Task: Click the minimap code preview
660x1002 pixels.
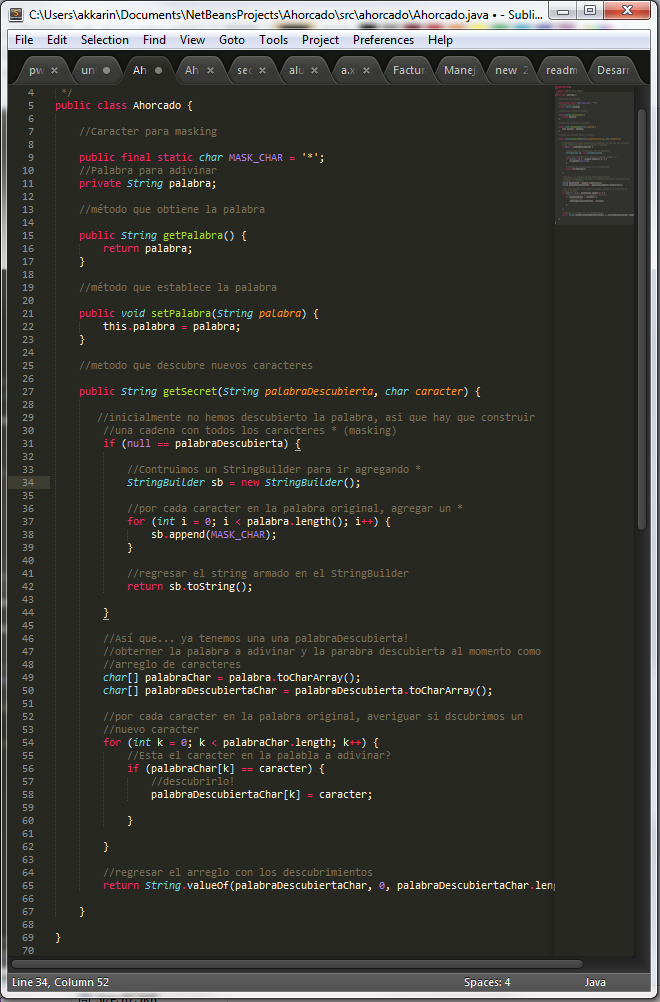Action: point(594,153)
